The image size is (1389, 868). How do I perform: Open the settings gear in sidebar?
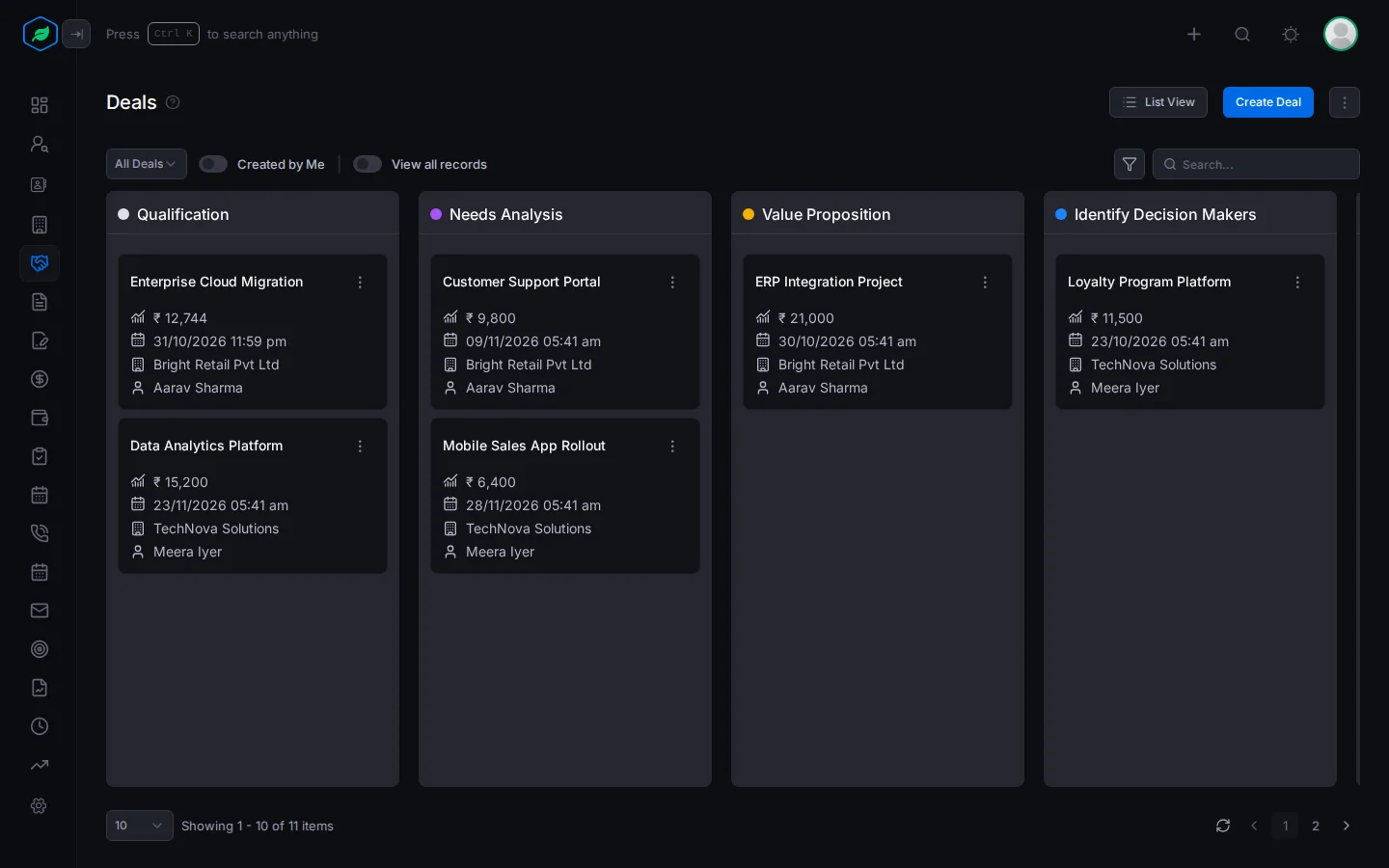coord(40,805)
